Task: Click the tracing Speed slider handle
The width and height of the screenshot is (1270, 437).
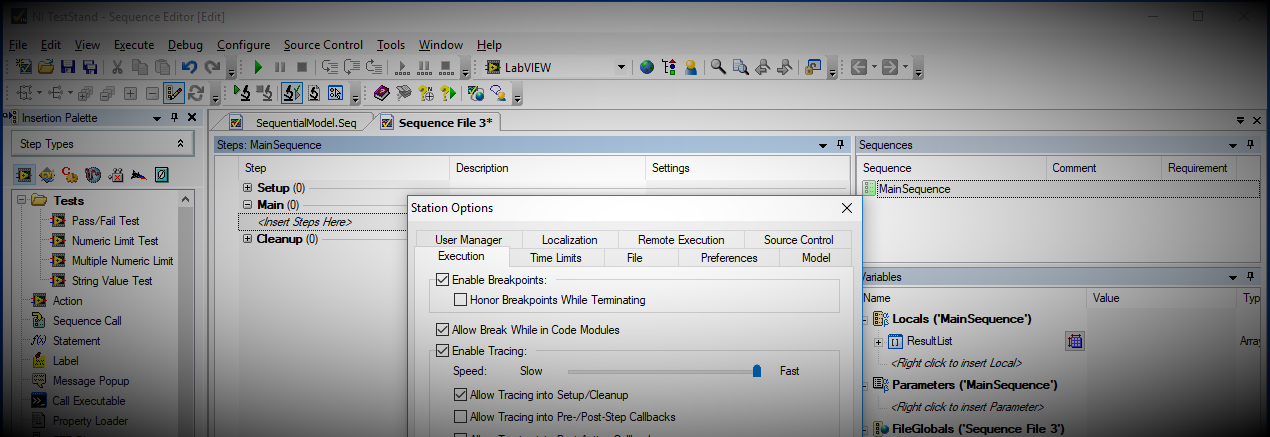Action: point(757,371)
